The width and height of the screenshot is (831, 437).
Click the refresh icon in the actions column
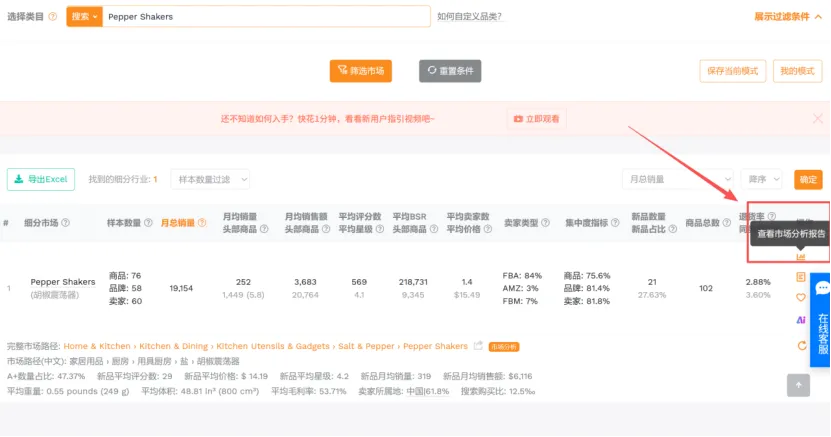click(x=800, y=345)
